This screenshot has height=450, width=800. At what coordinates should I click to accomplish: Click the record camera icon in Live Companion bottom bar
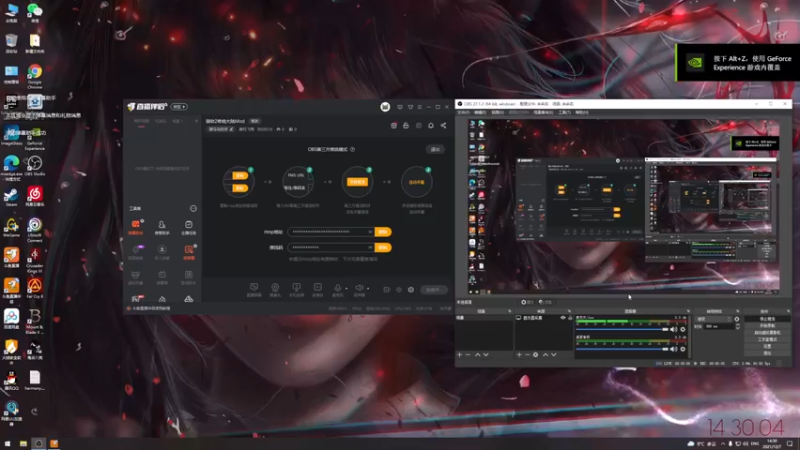pyautogui.click(x=386, y=290)
